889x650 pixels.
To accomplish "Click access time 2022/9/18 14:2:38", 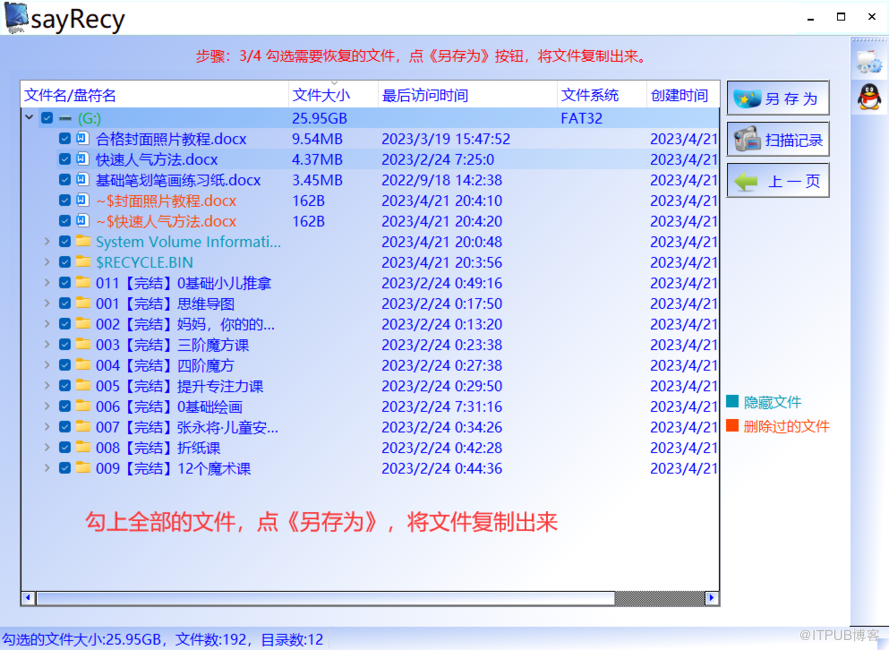I will point(442,180).
